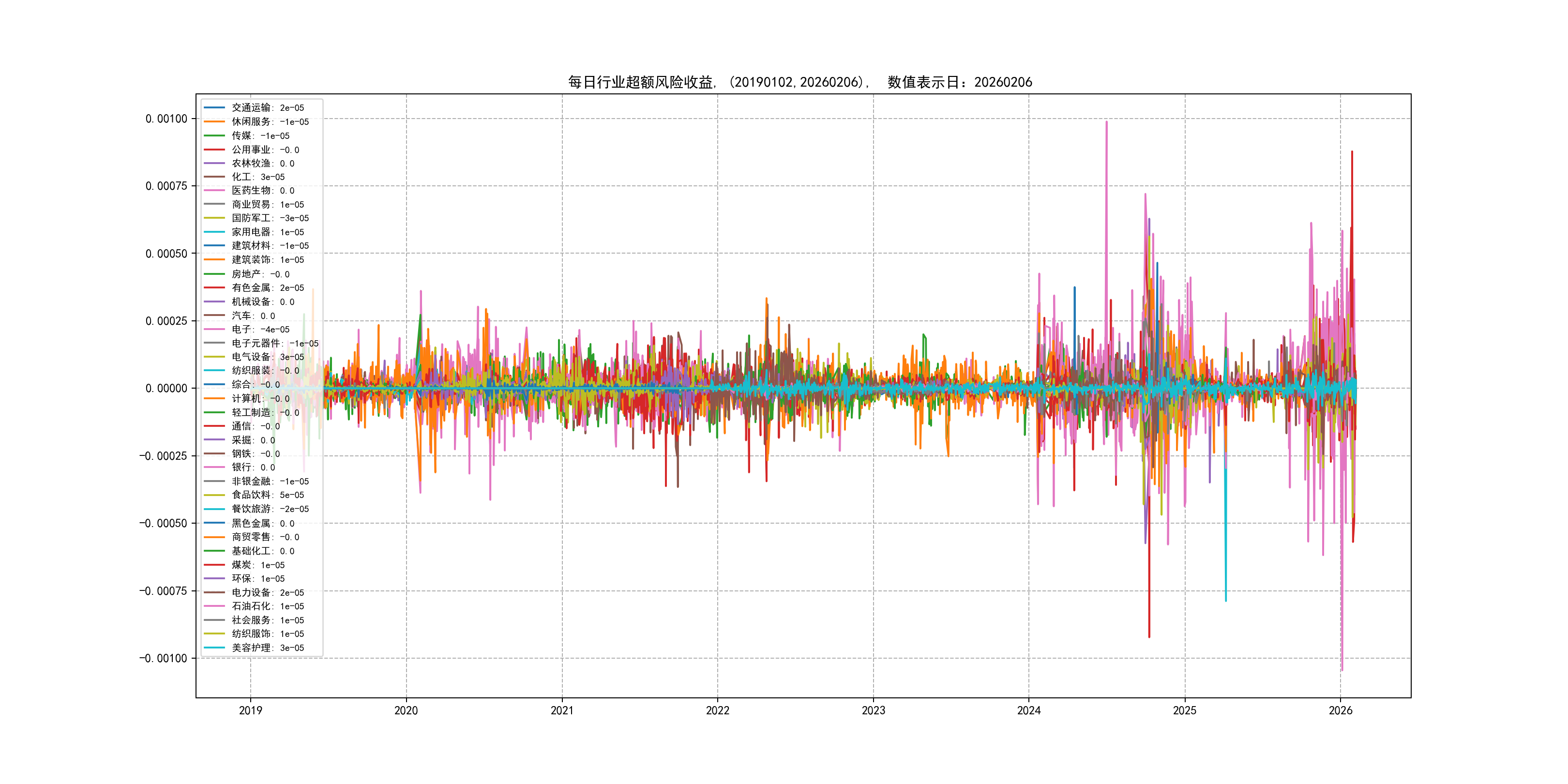The image size is (1568, 784).
Task: Select the 有色金属 legend entry
Action: tap(267, 288)
